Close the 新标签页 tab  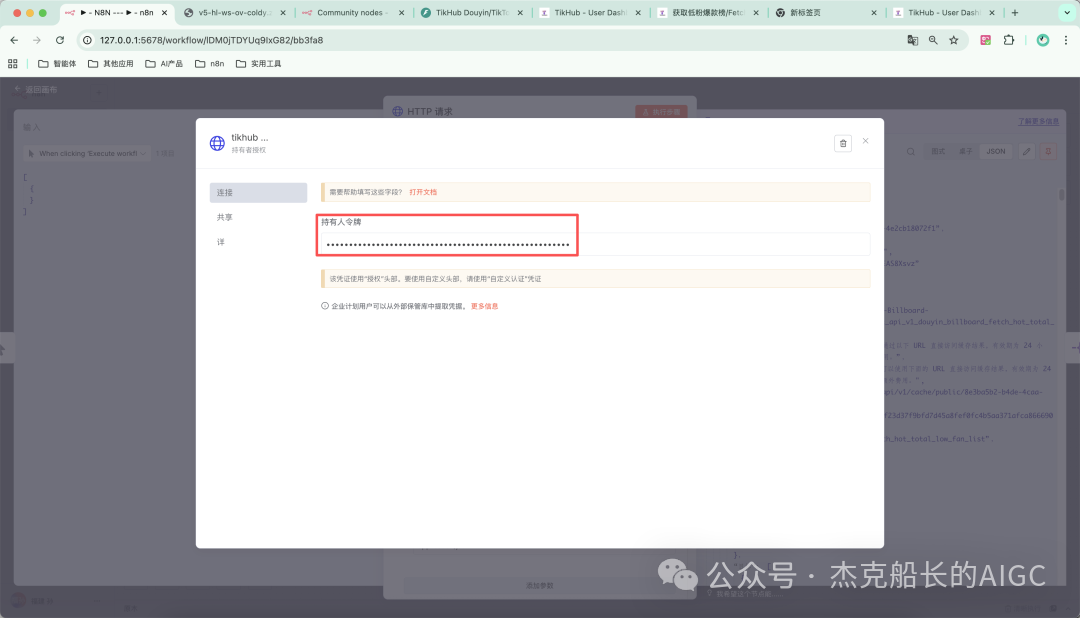click(874, 12)
